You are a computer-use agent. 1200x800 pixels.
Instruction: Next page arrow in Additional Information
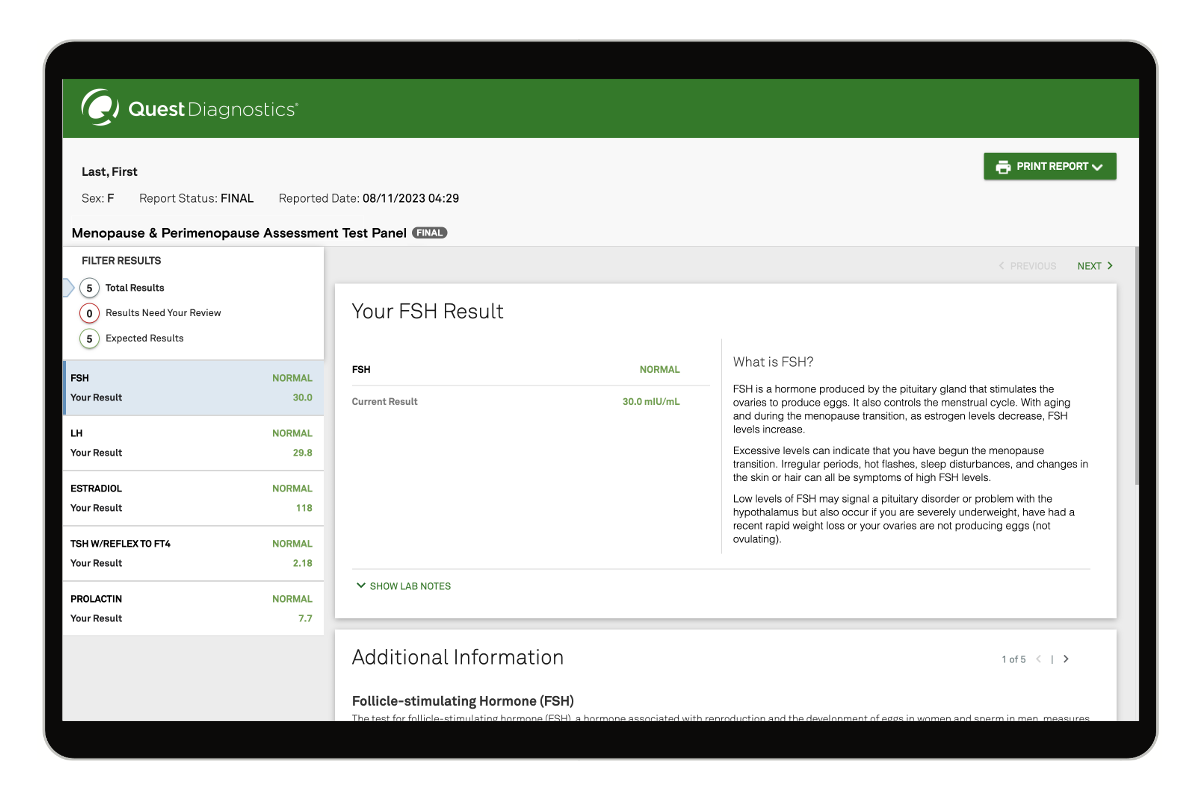1066,659
